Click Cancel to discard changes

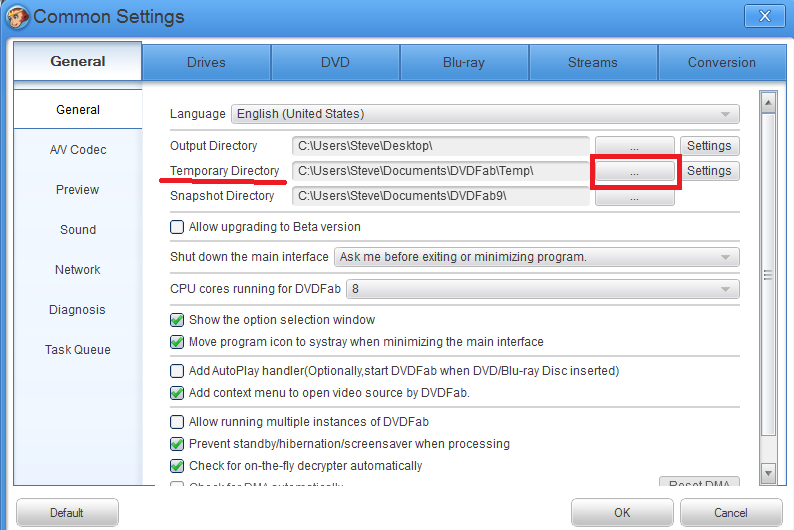pyautogui.click(x=731, y=513)
